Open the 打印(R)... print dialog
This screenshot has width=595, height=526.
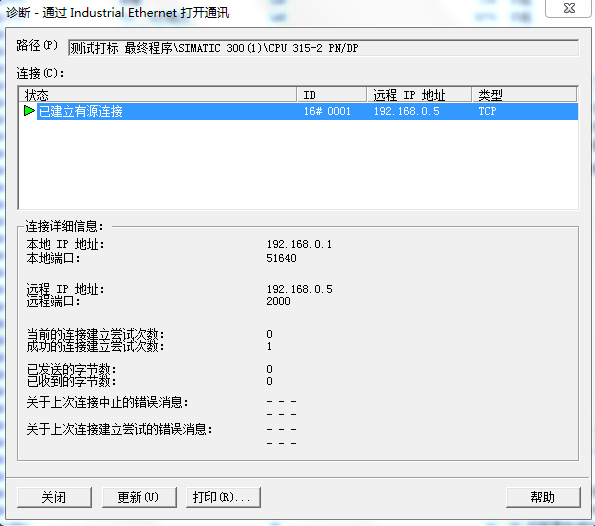(x=223, y=497)
